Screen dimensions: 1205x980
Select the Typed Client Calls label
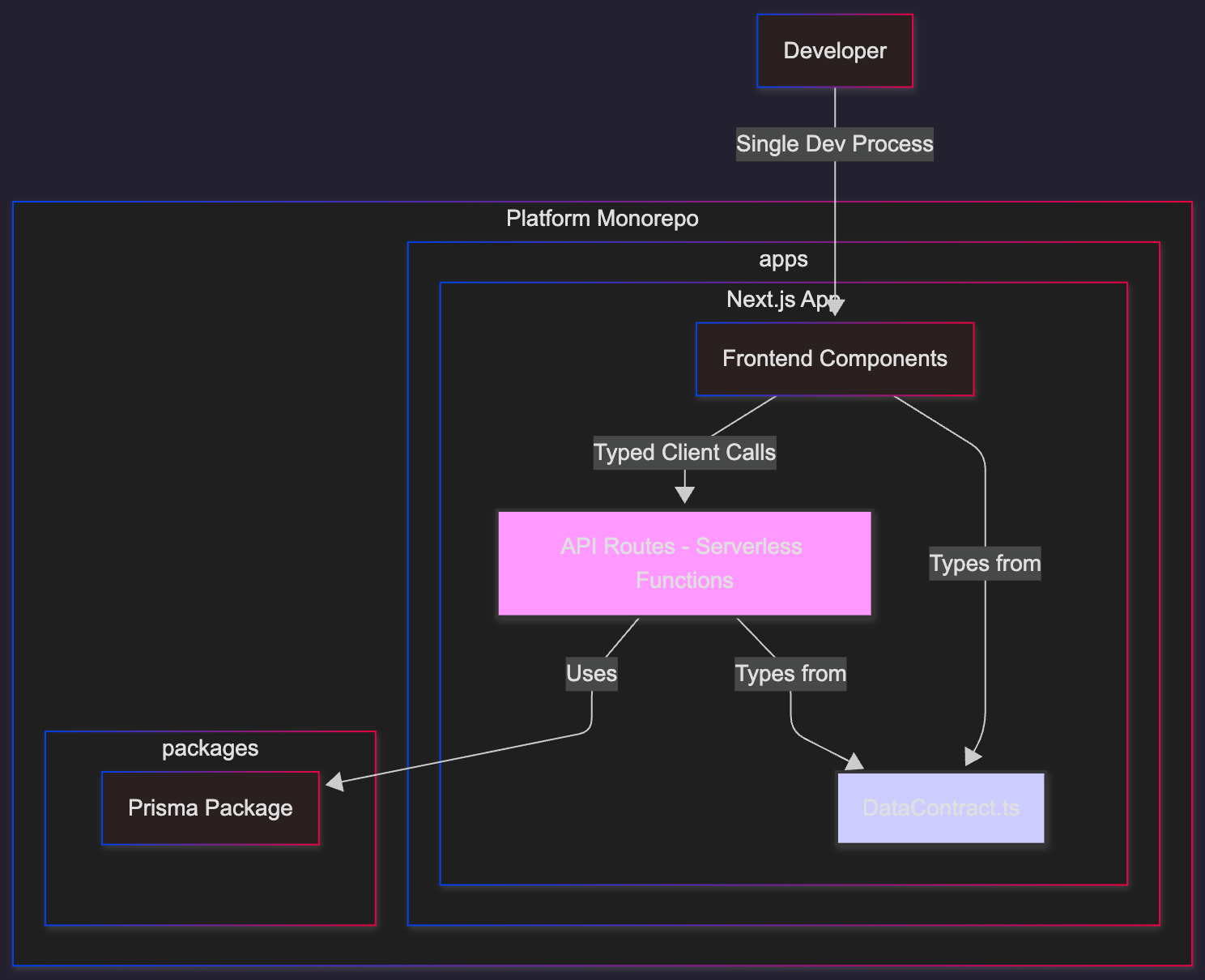(x=685, y=453)
